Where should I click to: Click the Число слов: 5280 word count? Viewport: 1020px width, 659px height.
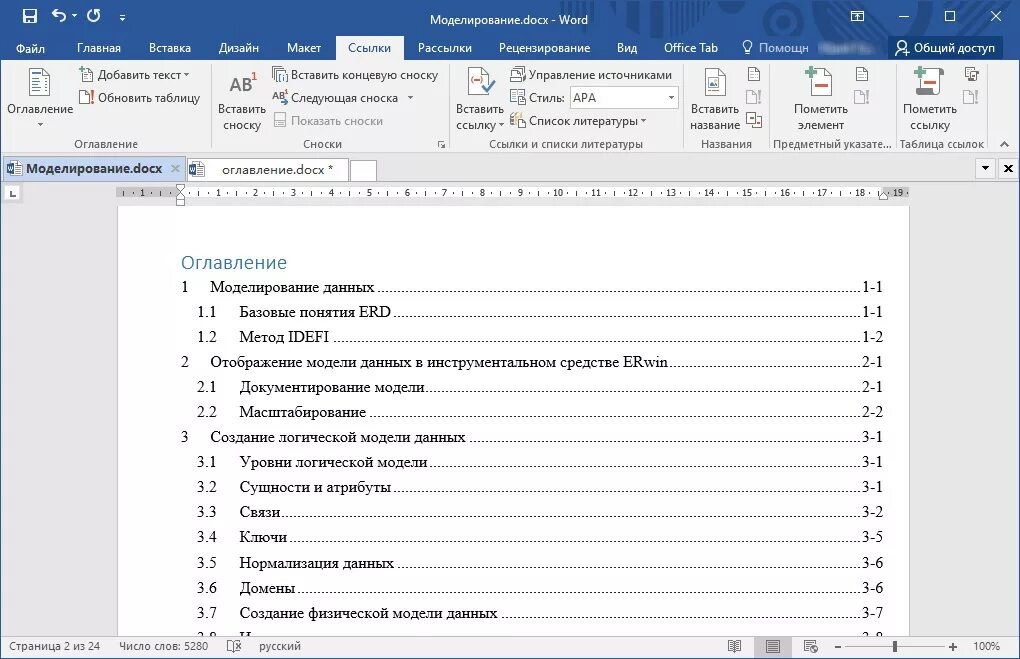163,647
